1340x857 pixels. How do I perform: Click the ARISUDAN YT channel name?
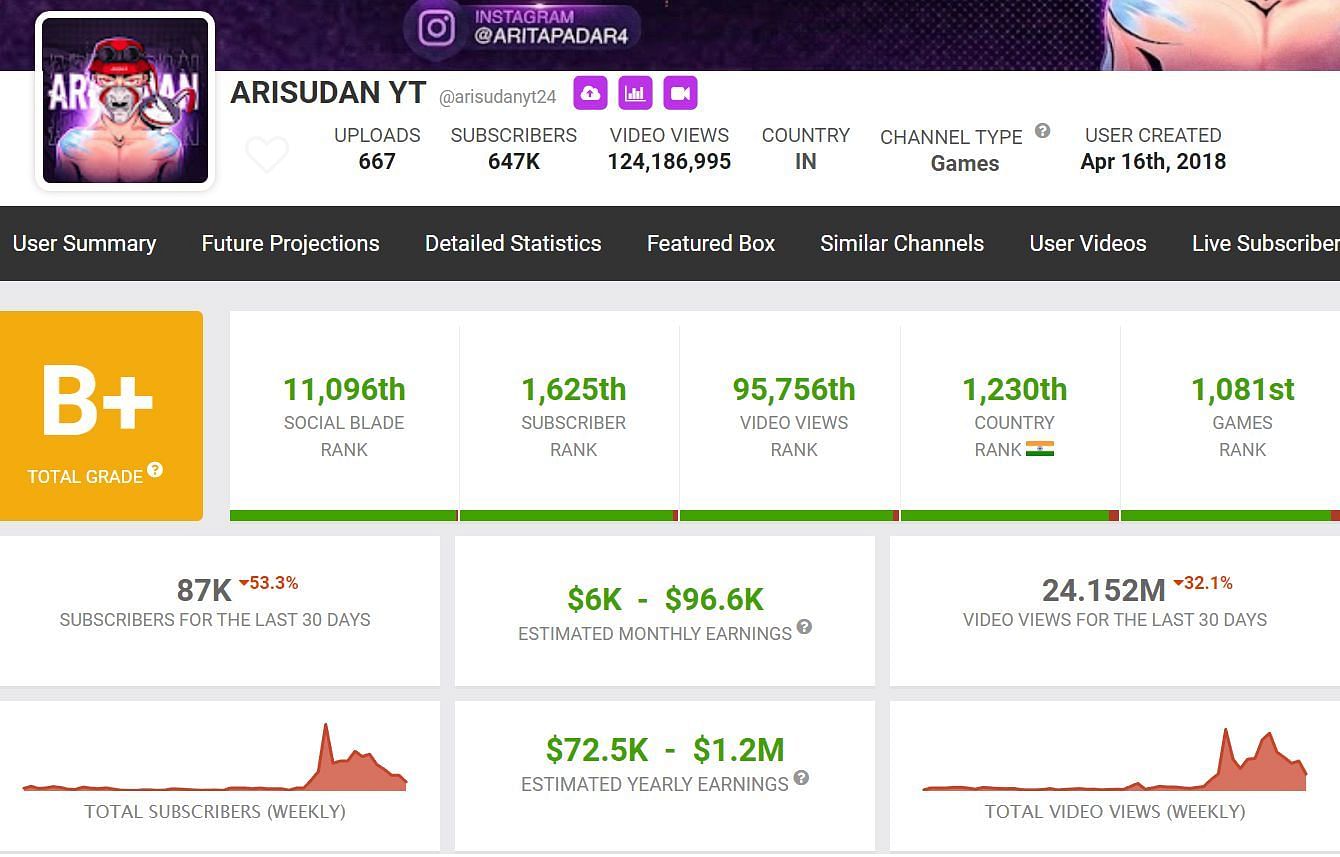click(328, 93)
